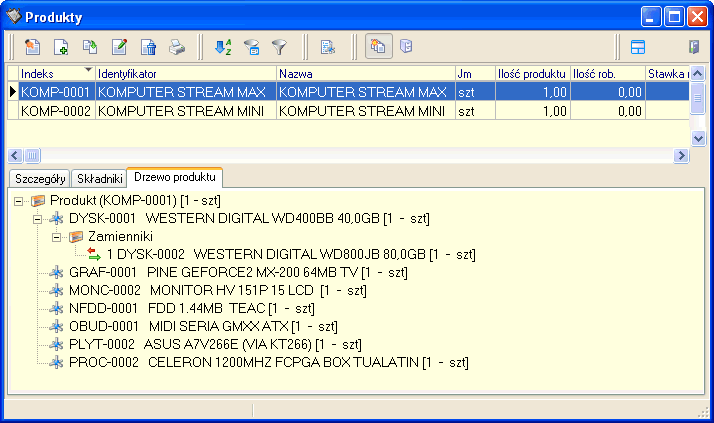Viewport: 714px width, 423px height.
Task: Click grid vertical scrollbar up arrow
Action: click(x=698, y=73)
